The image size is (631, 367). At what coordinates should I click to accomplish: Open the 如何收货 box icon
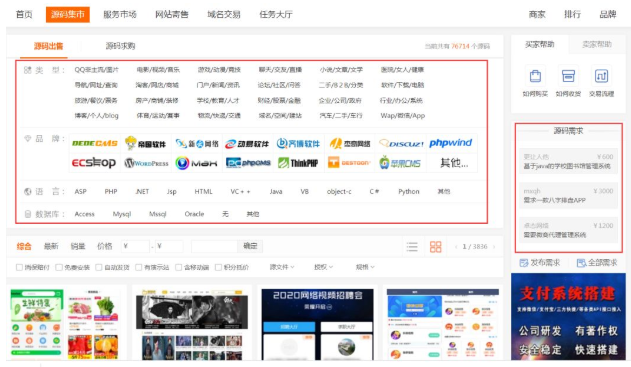click(568, 76)
